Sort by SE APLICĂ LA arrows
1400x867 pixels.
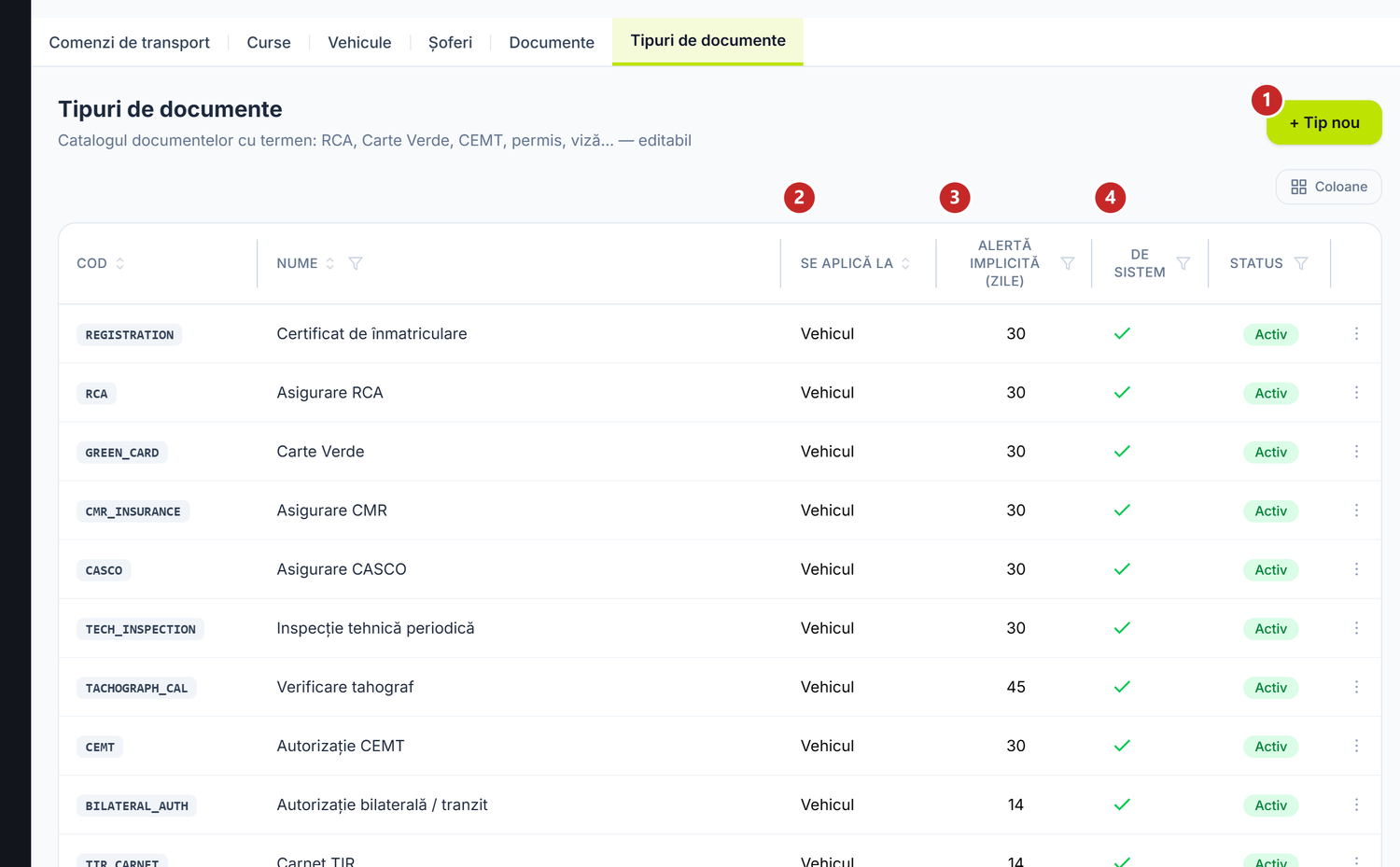(x=905, y=263)
